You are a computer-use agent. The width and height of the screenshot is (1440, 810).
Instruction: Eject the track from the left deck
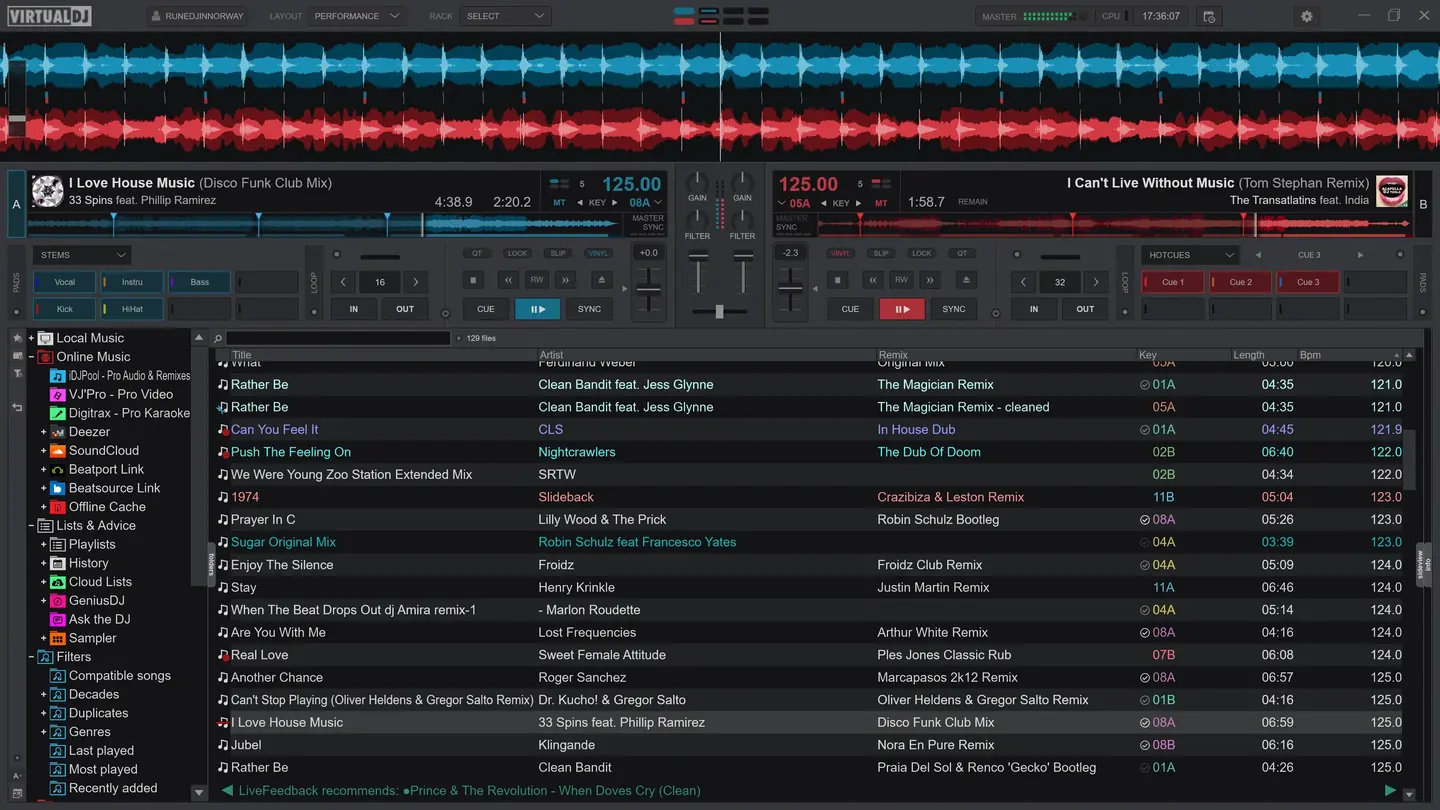pyautogui.click(x=601, y=281)
